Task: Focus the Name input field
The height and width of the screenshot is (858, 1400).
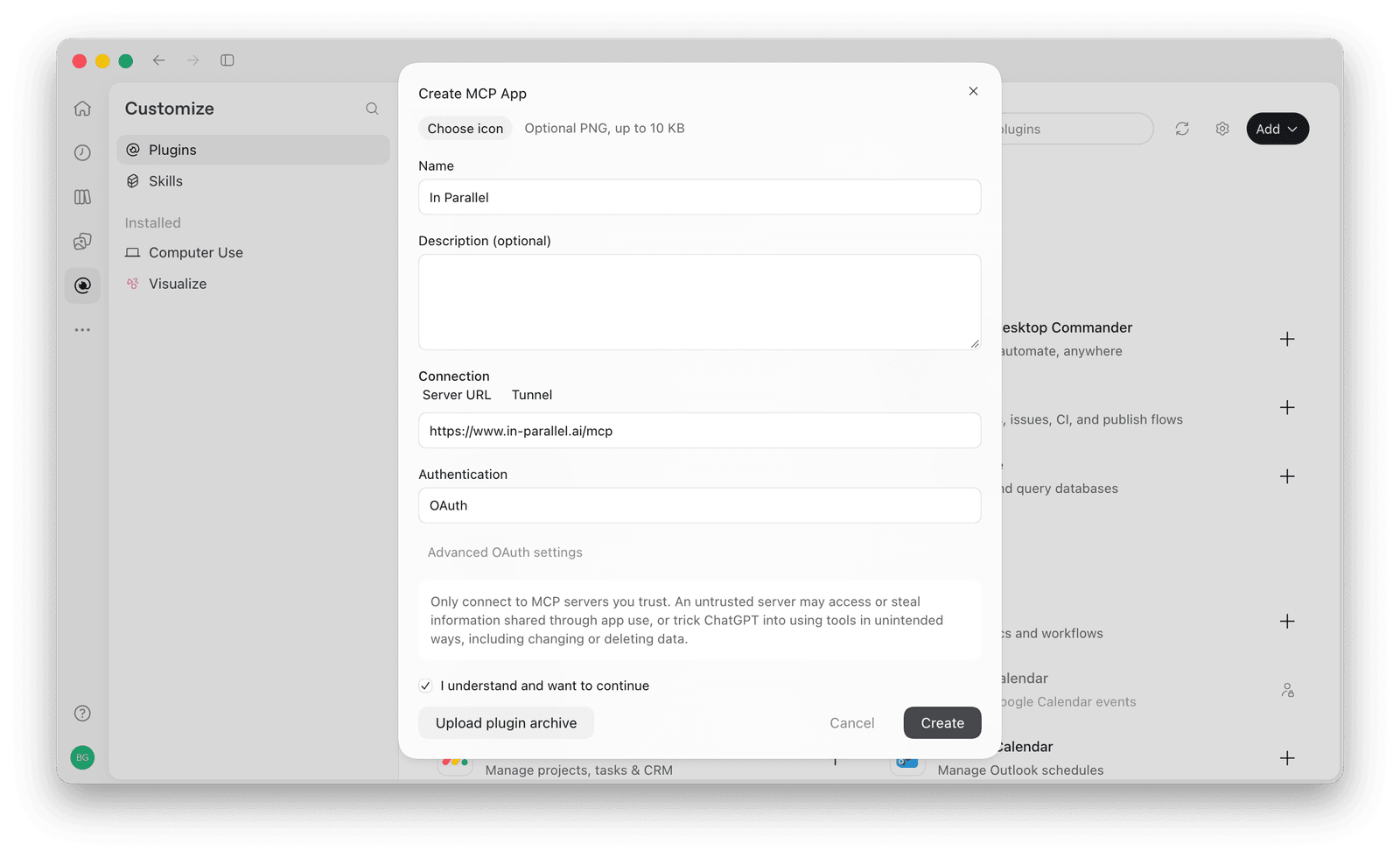Action: click(x=699, y=197)
